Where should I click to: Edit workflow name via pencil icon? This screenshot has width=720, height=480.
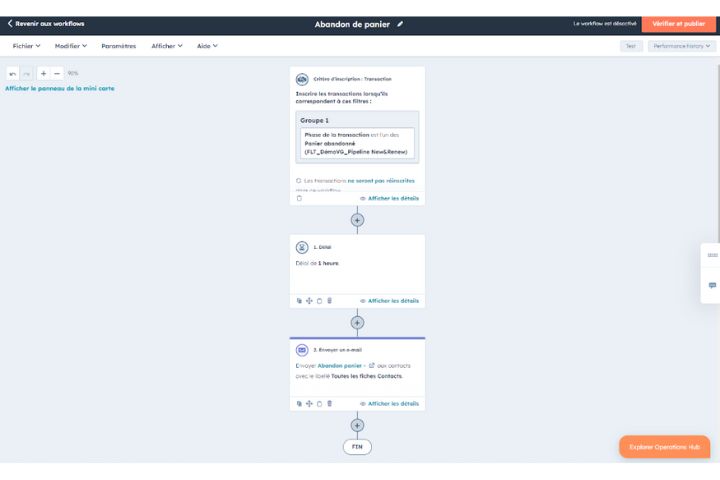400,24
